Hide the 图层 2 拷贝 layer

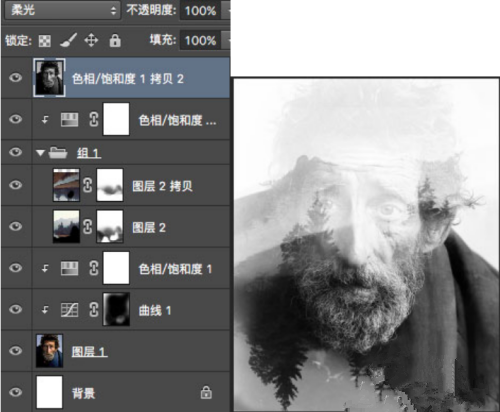point(16,185)
